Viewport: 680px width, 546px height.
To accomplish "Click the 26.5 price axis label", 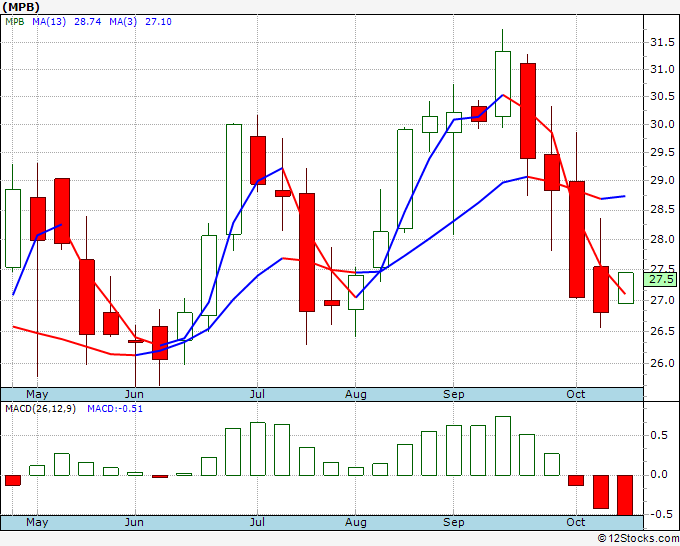I will (662, 332).
